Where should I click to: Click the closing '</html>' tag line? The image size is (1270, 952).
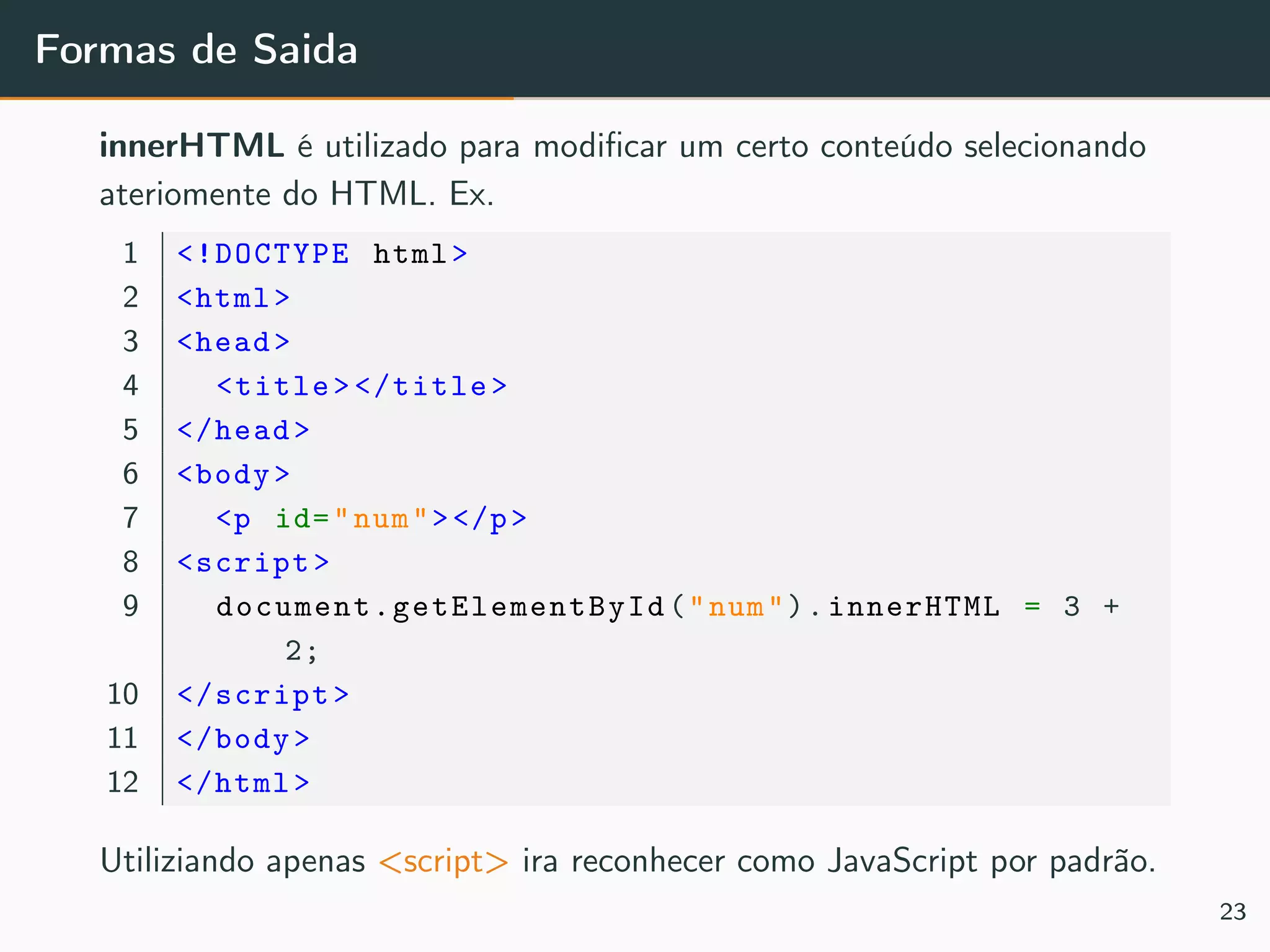point(243,783)
